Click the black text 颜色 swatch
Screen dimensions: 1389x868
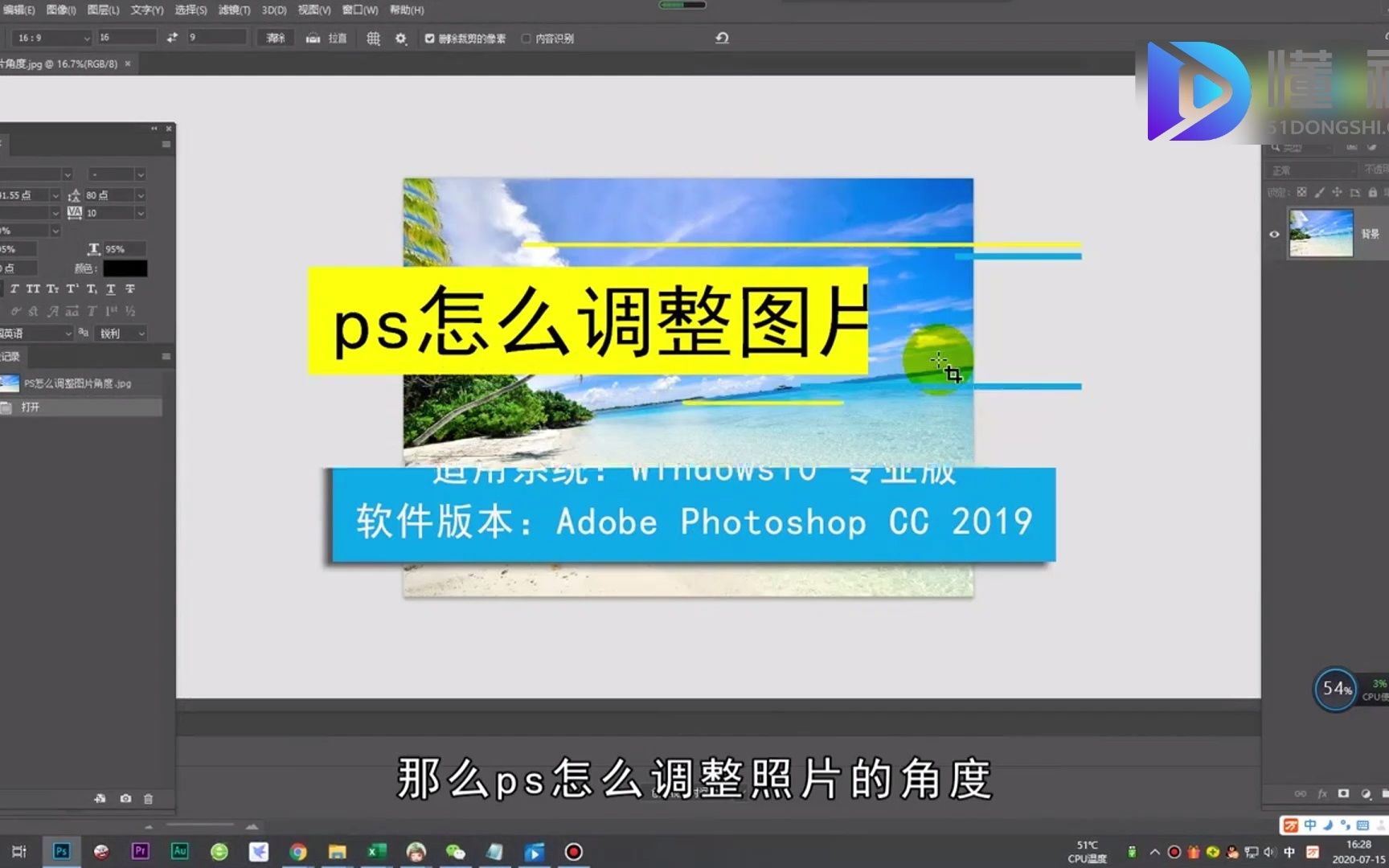[x=125, y=268]
